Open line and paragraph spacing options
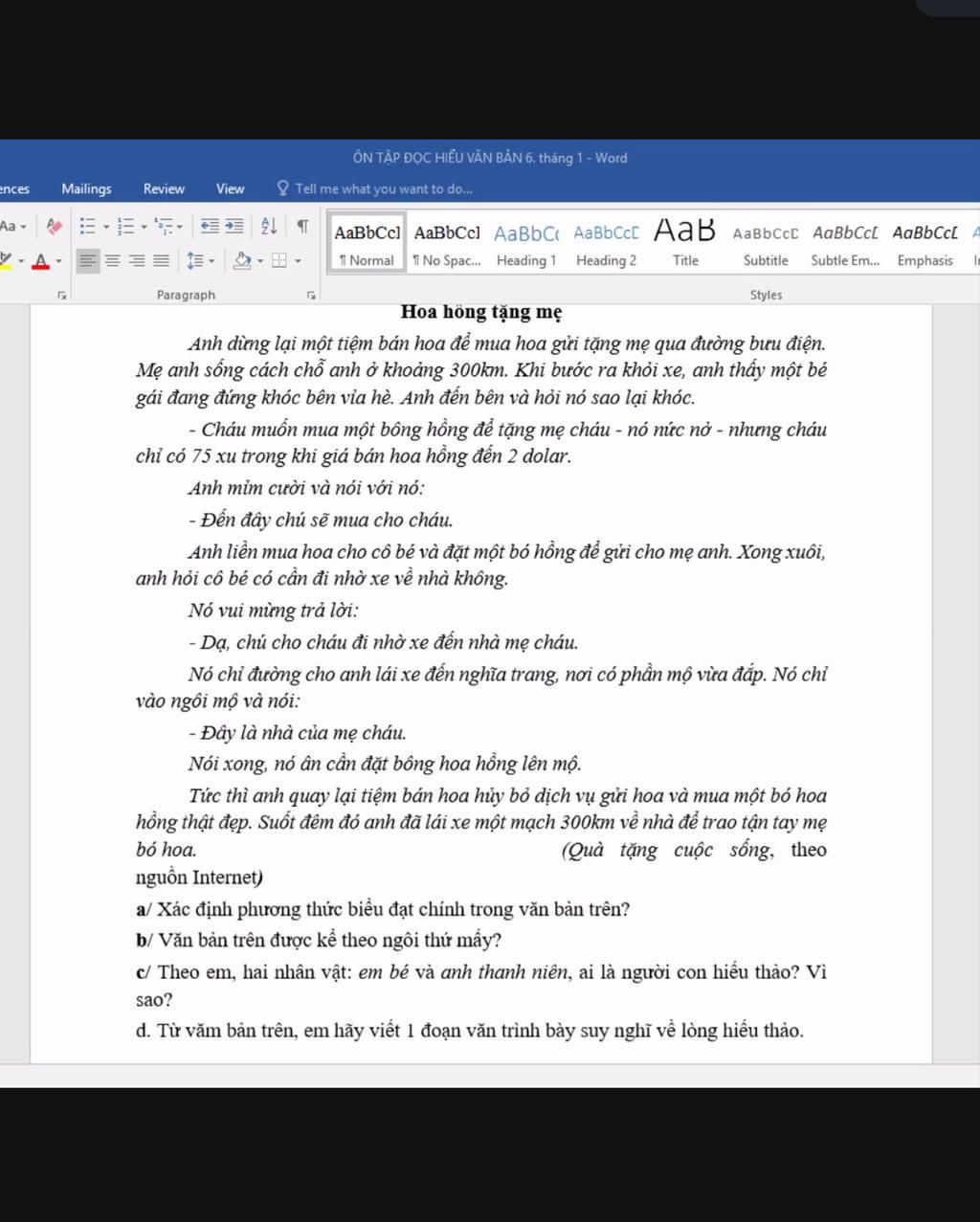The image size is (980, 1222). pos(195,260)
